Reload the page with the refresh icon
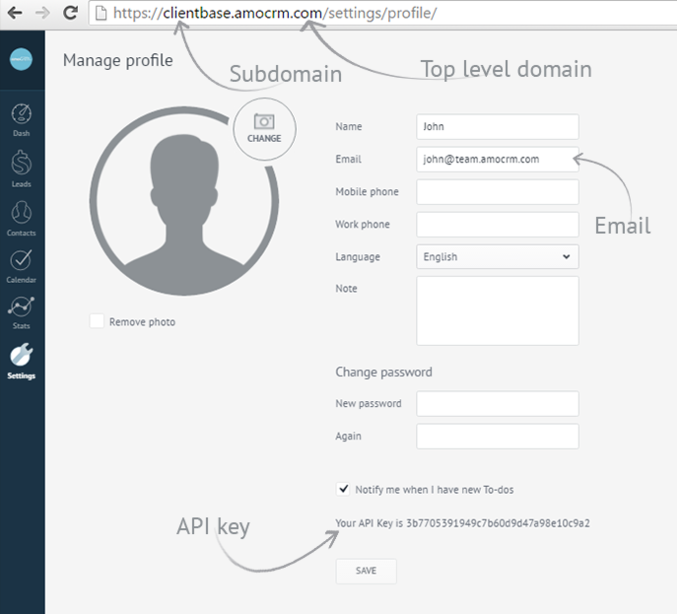 pos(70,13)
